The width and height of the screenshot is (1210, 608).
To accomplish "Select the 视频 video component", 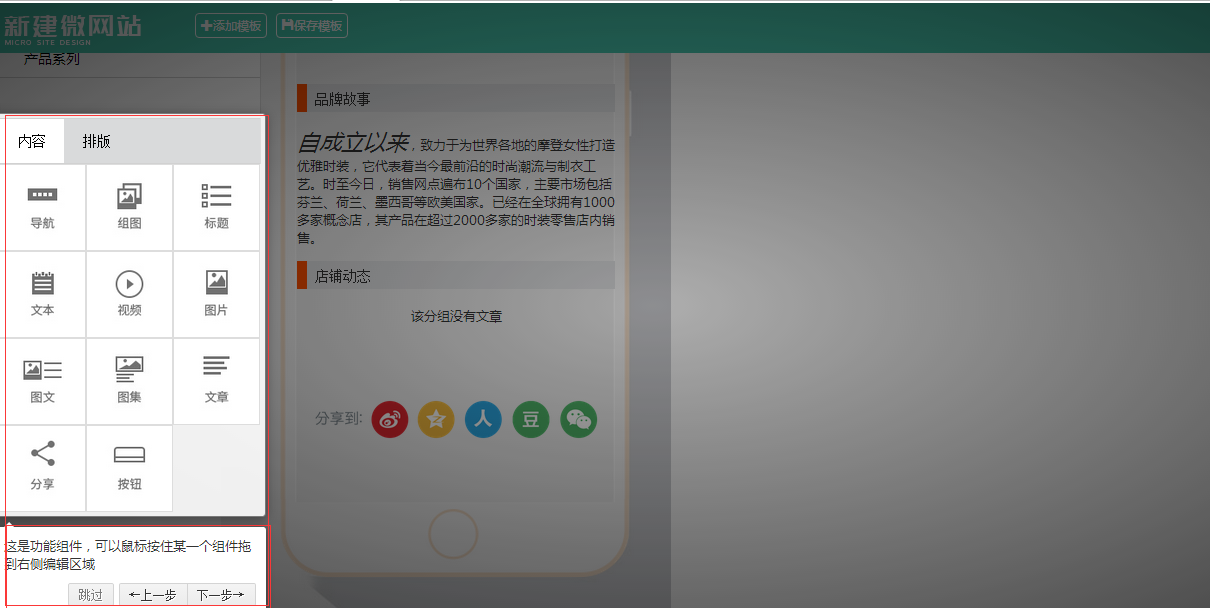I will coord(130,295).
